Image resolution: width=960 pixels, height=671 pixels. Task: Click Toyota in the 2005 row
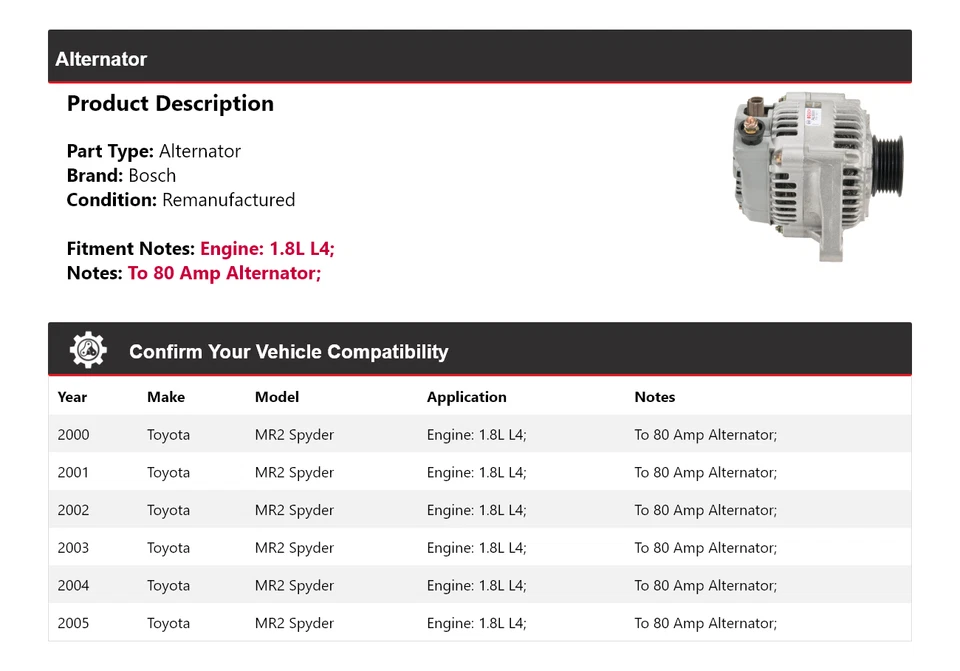click(168, 624)
